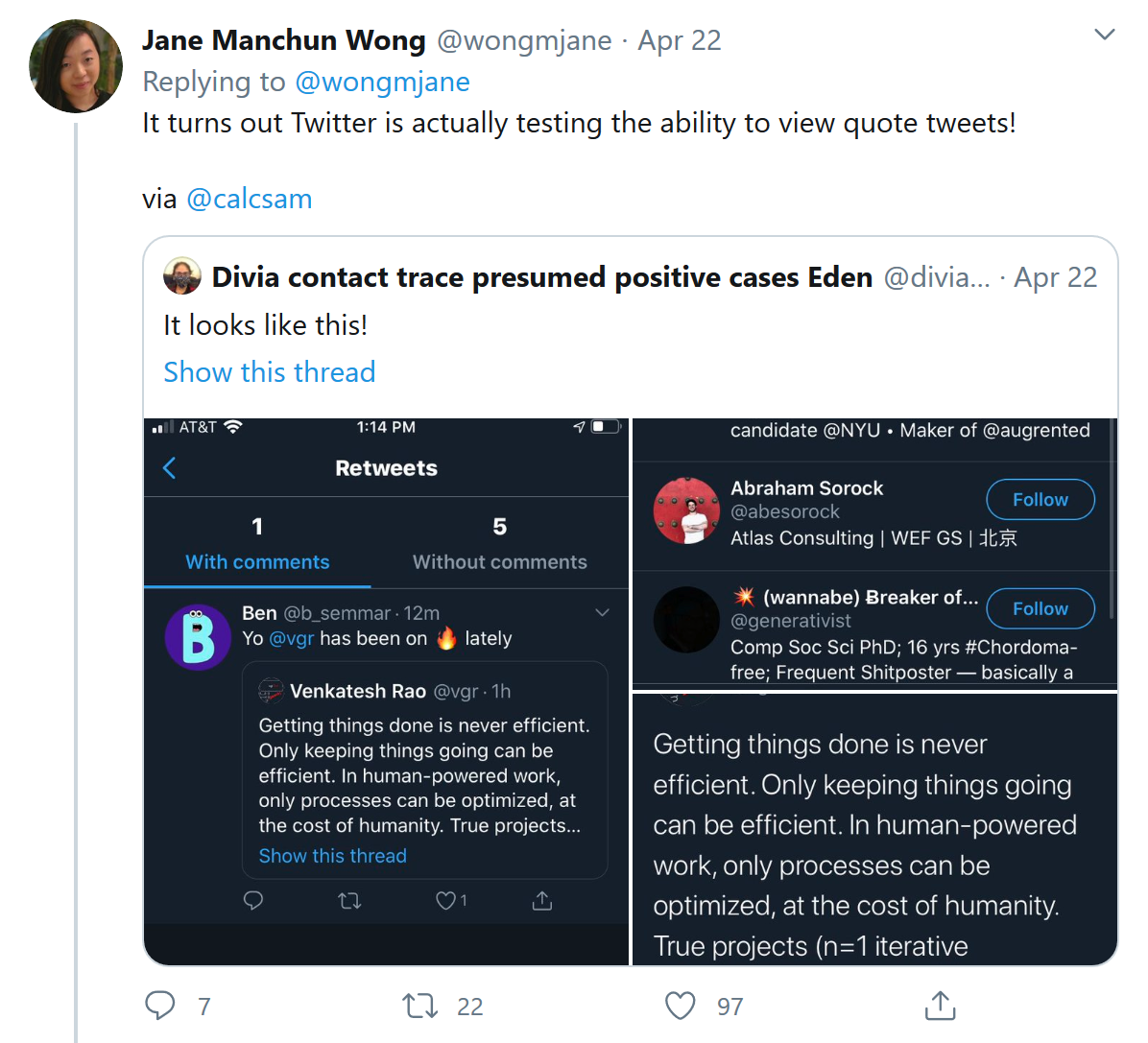Retweet Jane Manchun Wong's tweet

pyautogui.click(x=420, y=1006)
